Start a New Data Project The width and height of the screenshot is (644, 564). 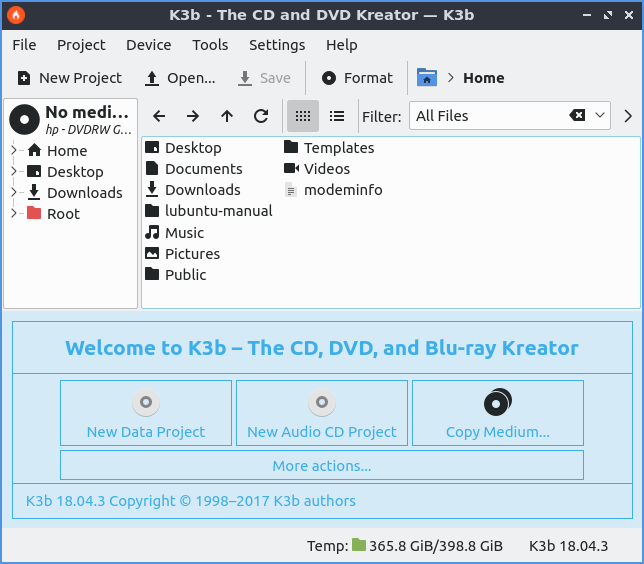point(146,413)
